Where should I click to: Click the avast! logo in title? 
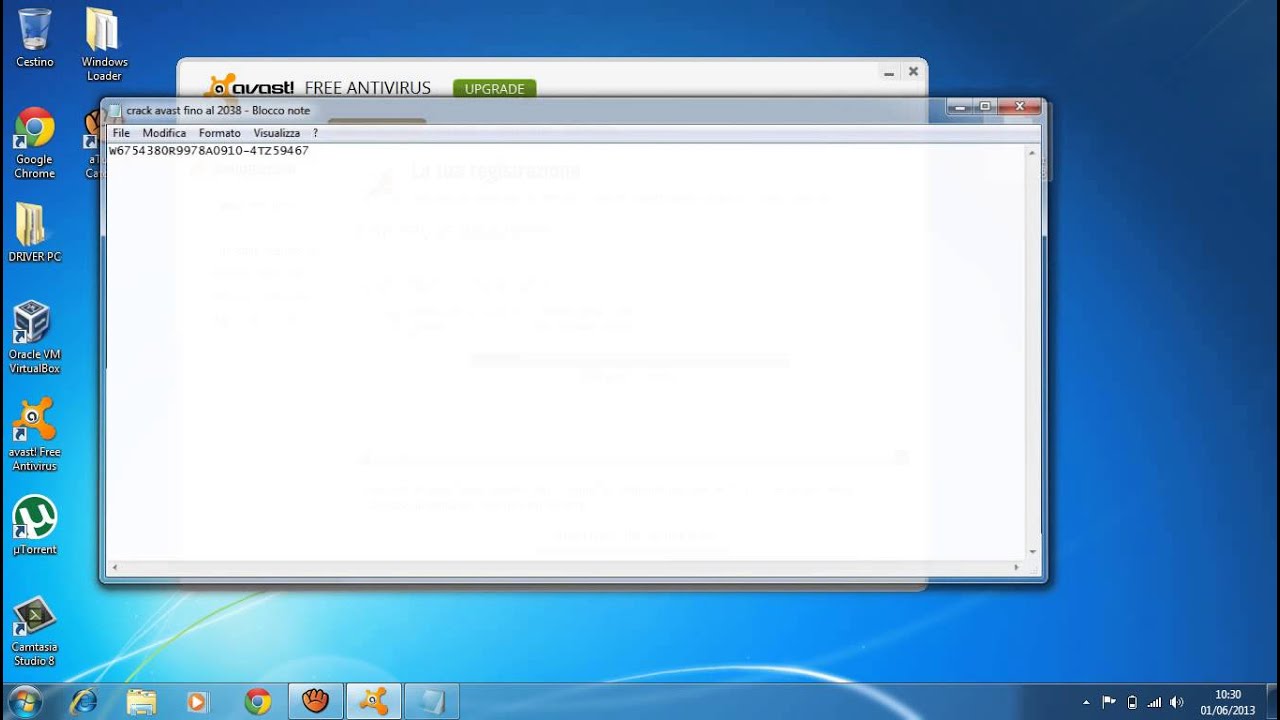tap(249, 88)
